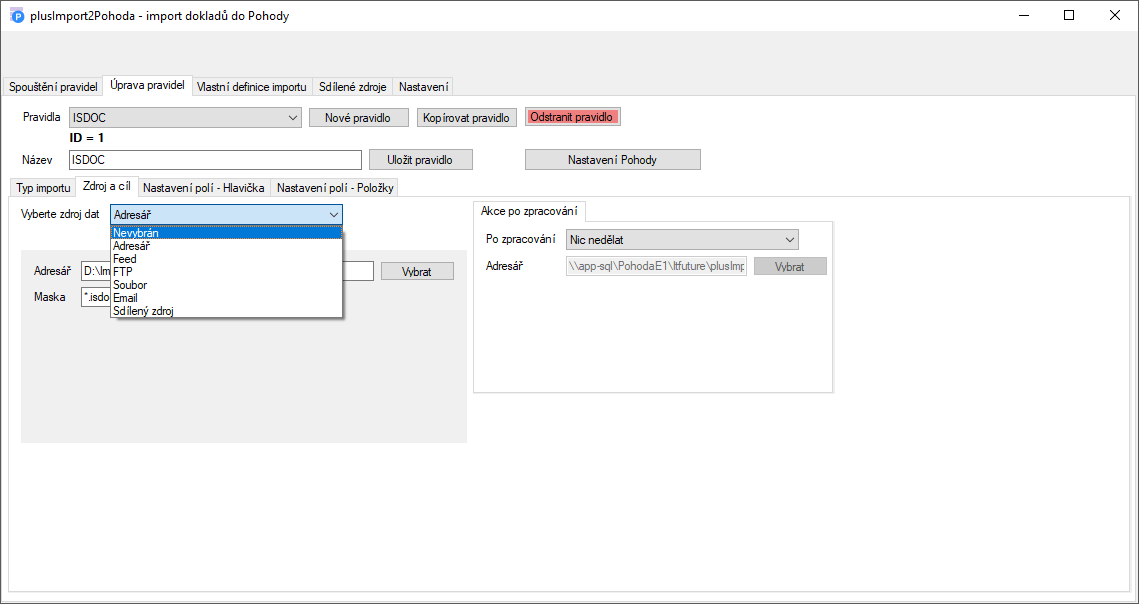Click the disabled app-sql path field

656,266
